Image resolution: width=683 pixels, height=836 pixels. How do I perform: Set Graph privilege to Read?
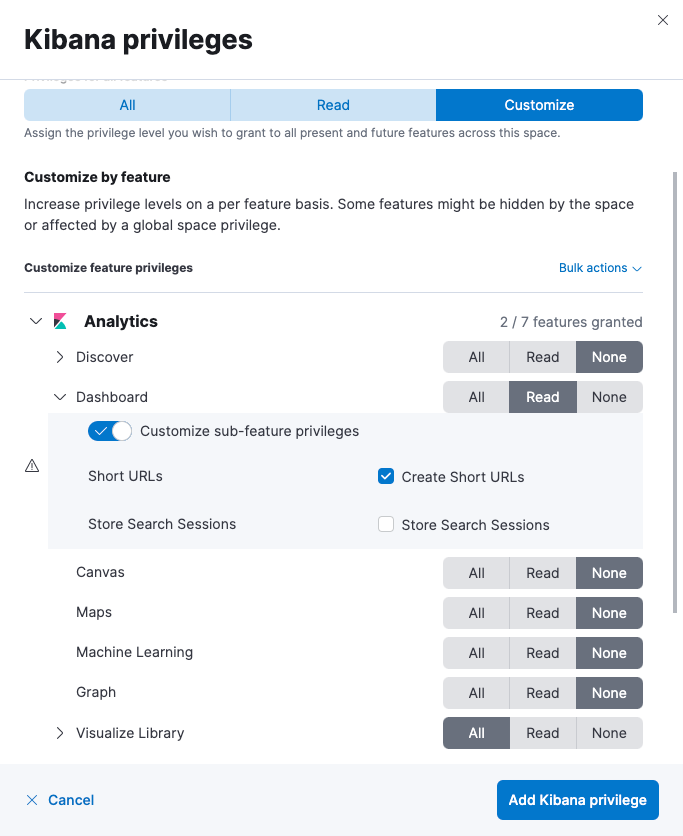tap(542, 693)
